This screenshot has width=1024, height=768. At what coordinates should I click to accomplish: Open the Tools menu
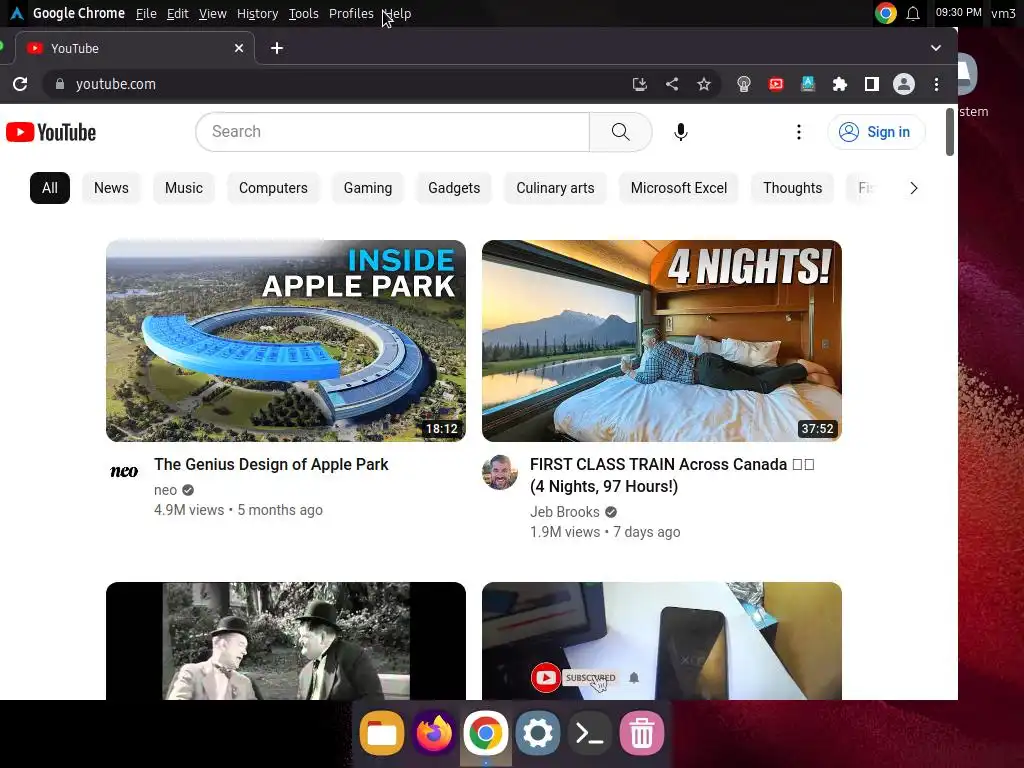(304, 14)
